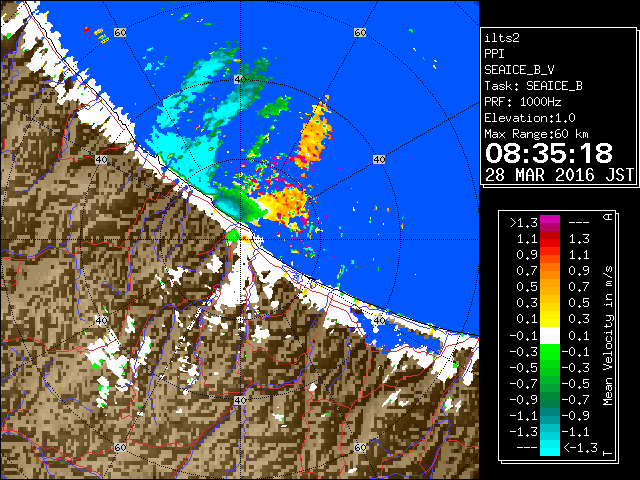
Task: Click the "<-1.3" legend label
Action: [x=580, y=448]
